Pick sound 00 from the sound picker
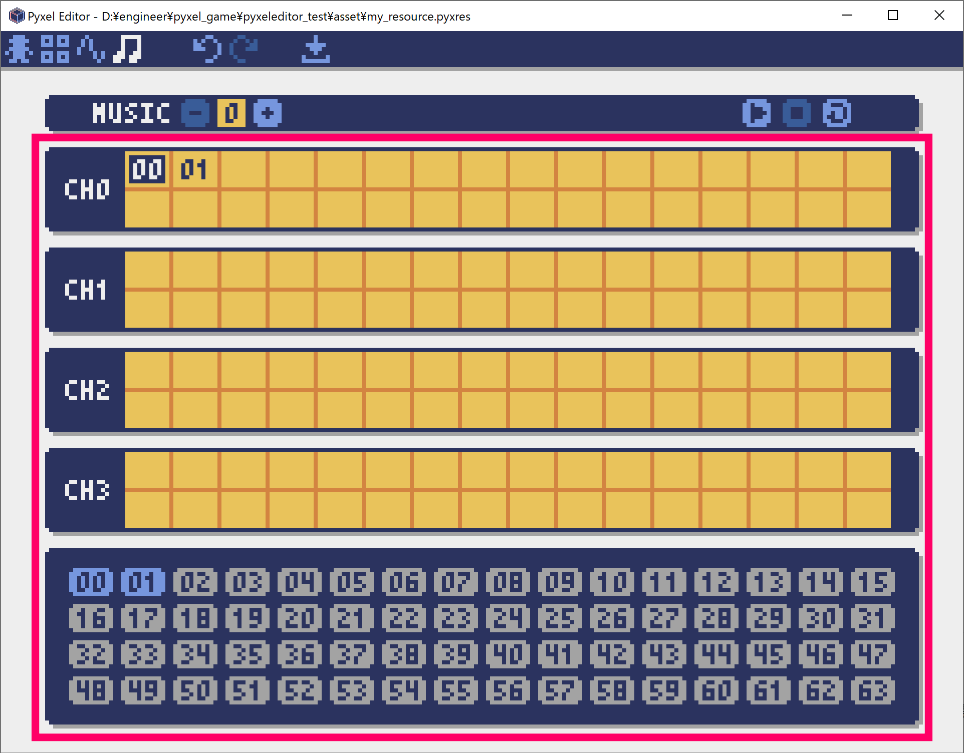 91,582
